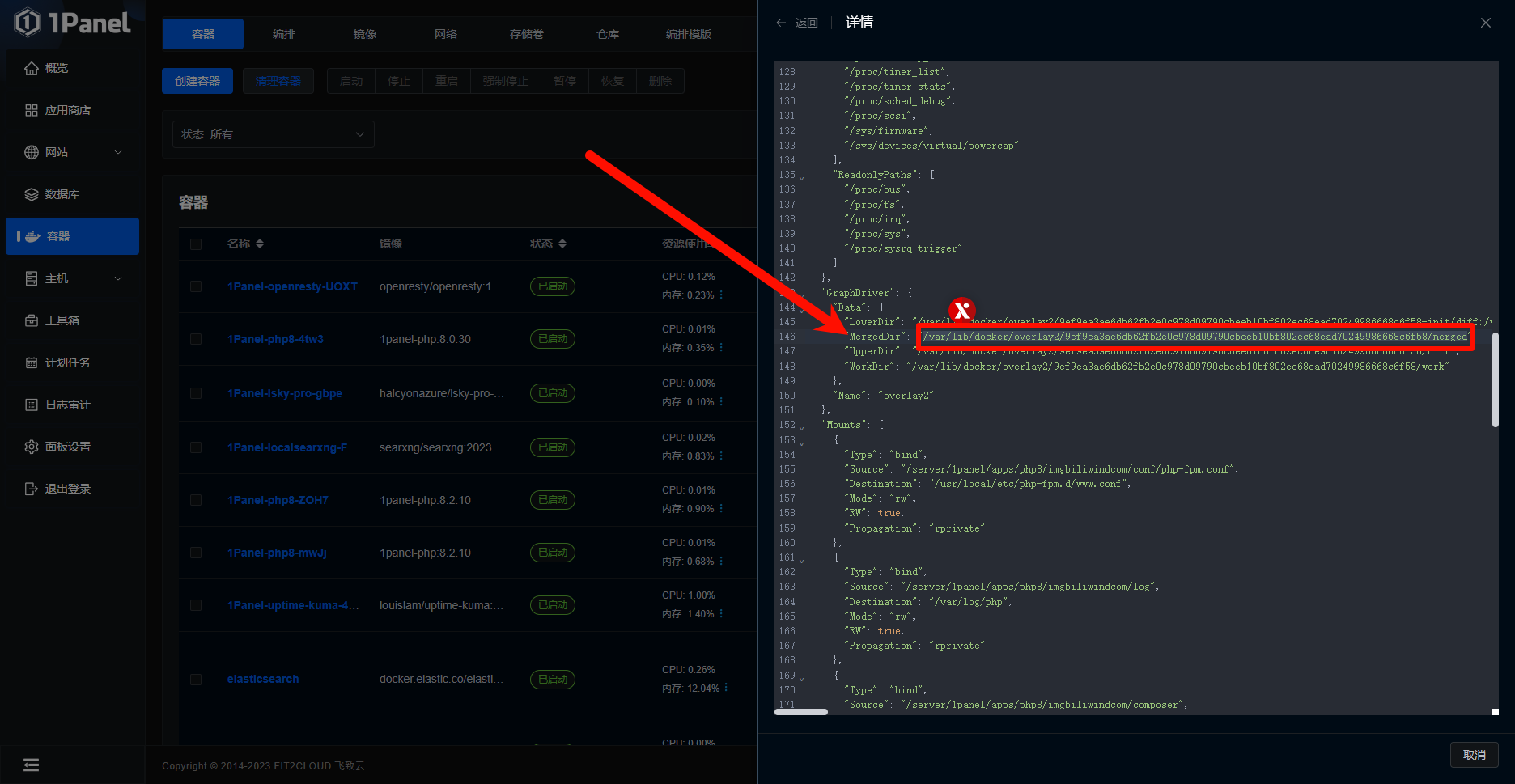Check the 1Panel-openresty-UOXT row checkbox
This screenshot has height=784, width=1515.
click(x=196, y=286)
